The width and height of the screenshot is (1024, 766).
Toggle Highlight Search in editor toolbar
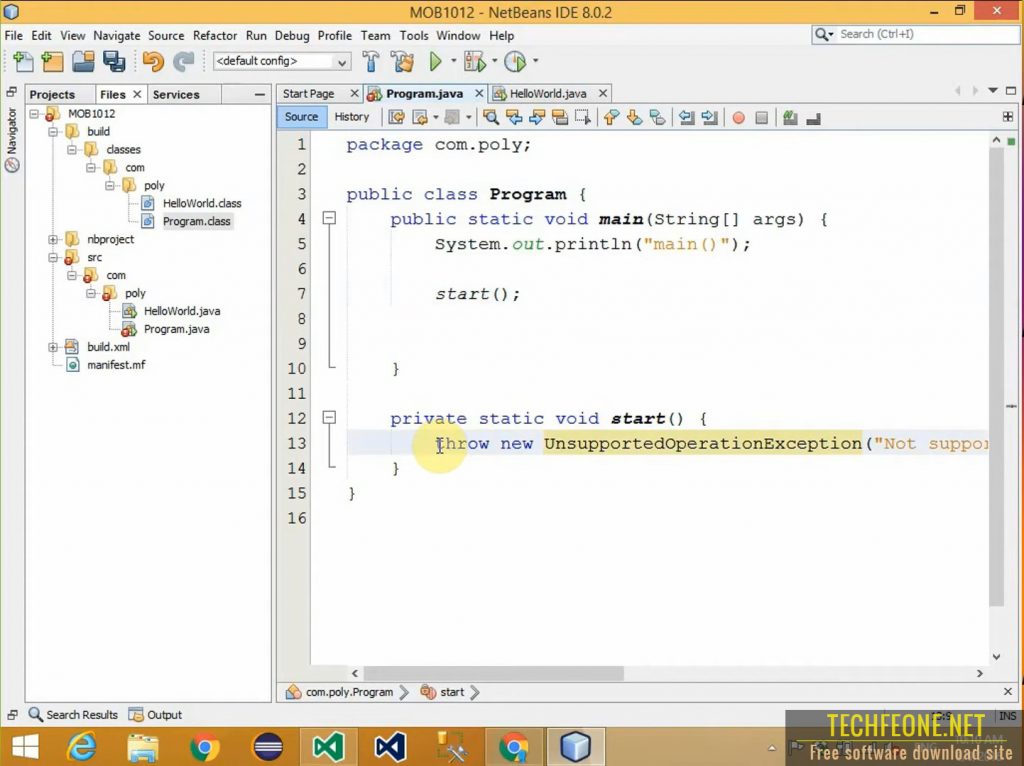point(560,118)
